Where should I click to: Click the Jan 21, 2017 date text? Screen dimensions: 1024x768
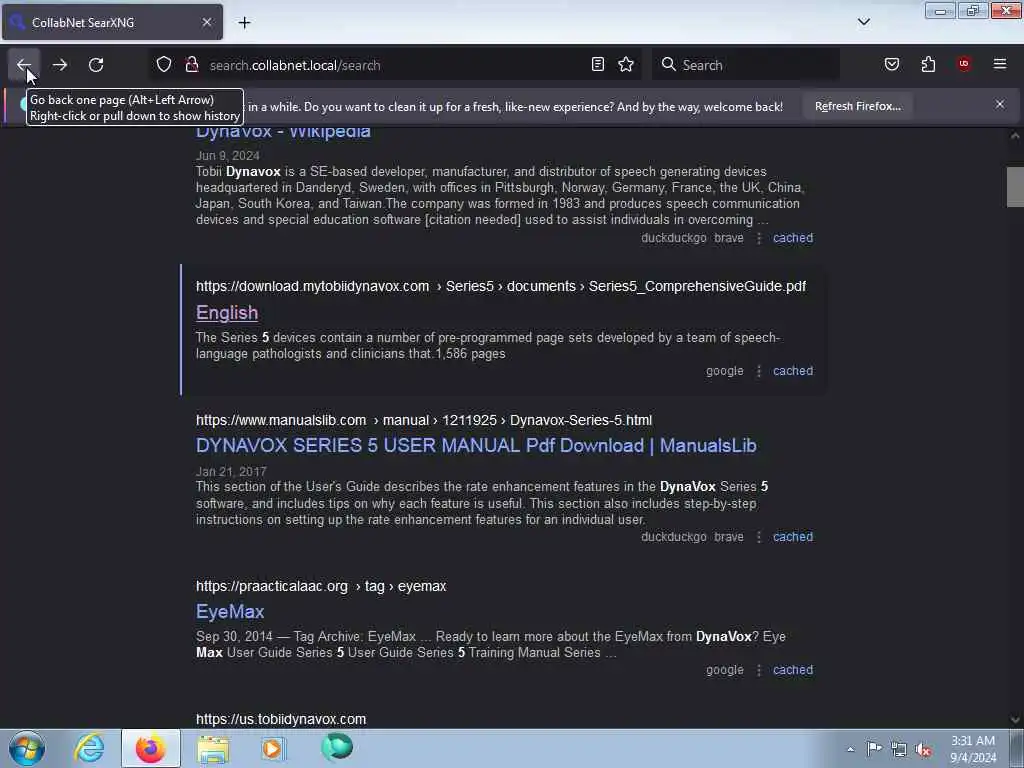pos(231,472)
